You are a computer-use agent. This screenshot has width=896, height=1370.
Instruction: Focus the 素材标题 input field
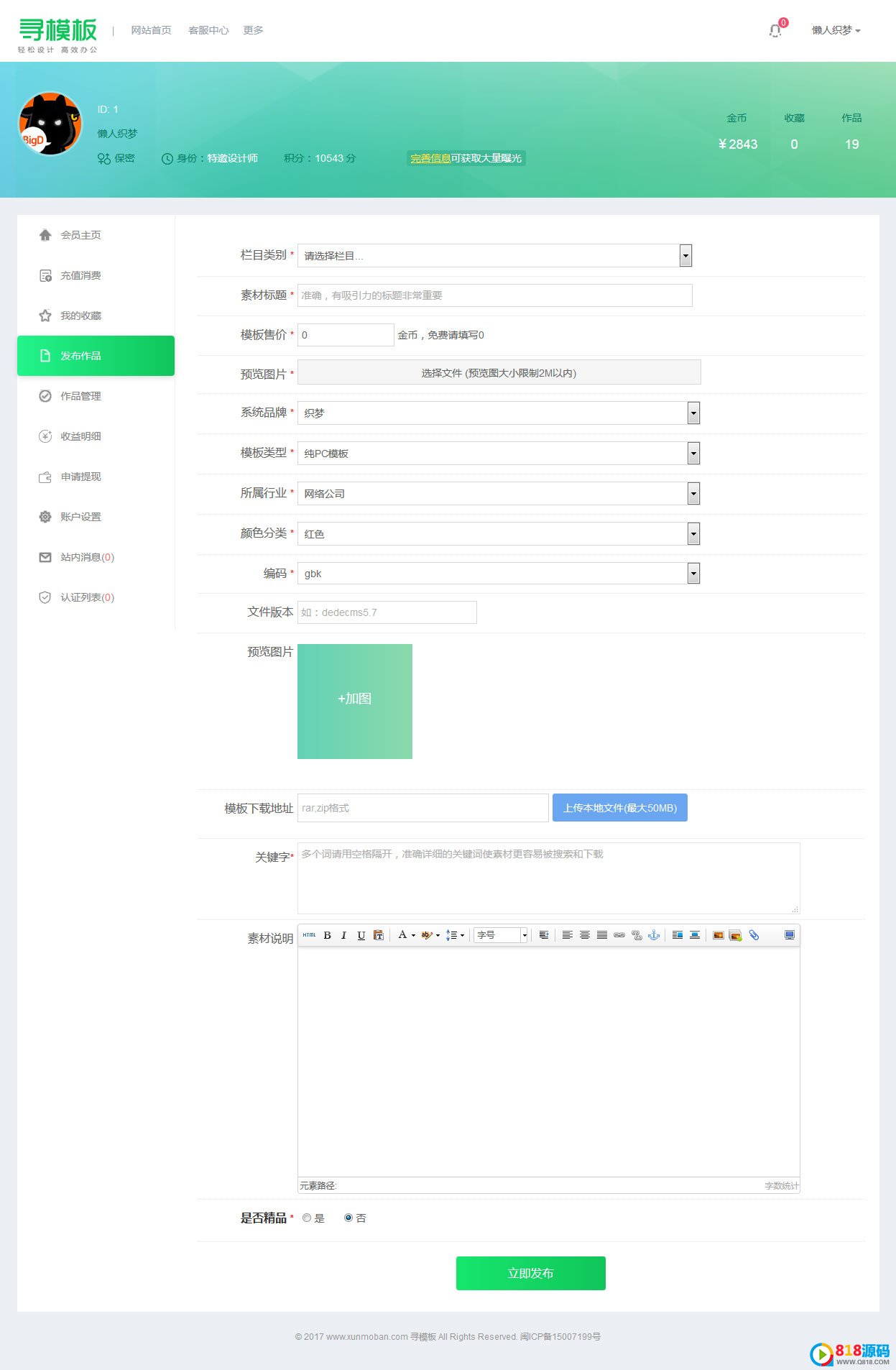(x=495, y=295)
